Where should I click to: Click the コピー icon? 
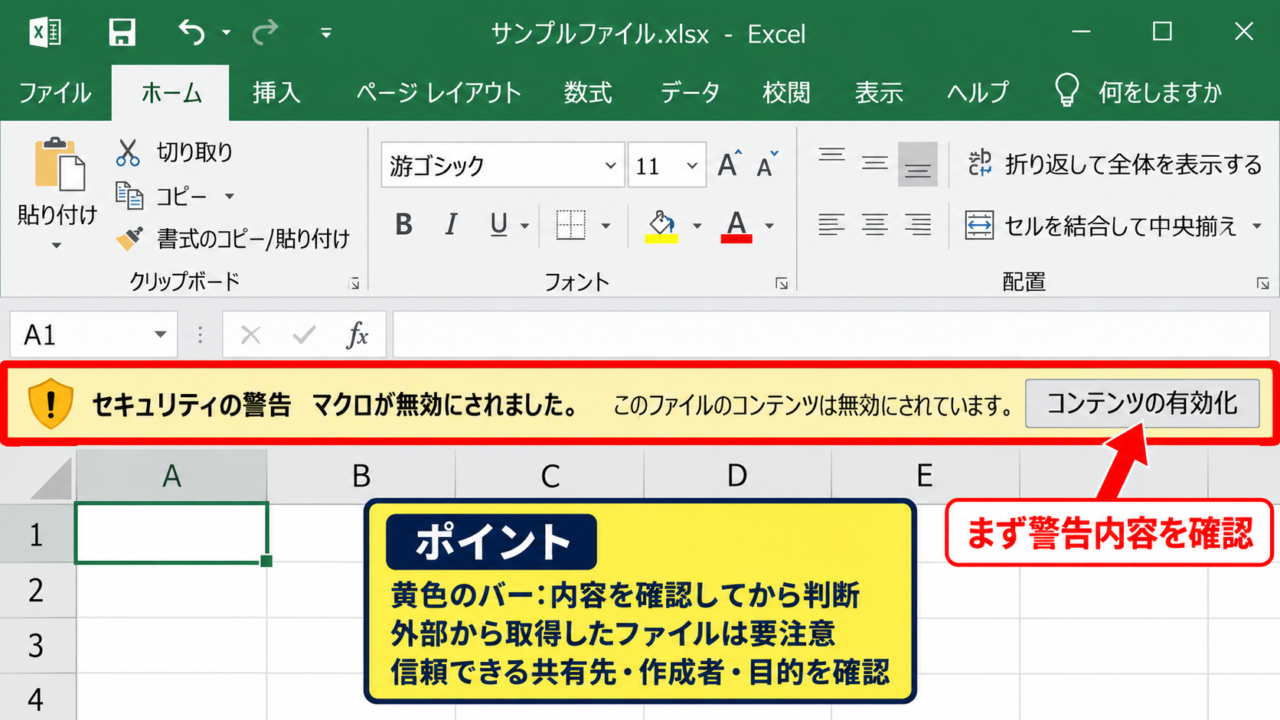pyautogui.click(x=129, y=195)
